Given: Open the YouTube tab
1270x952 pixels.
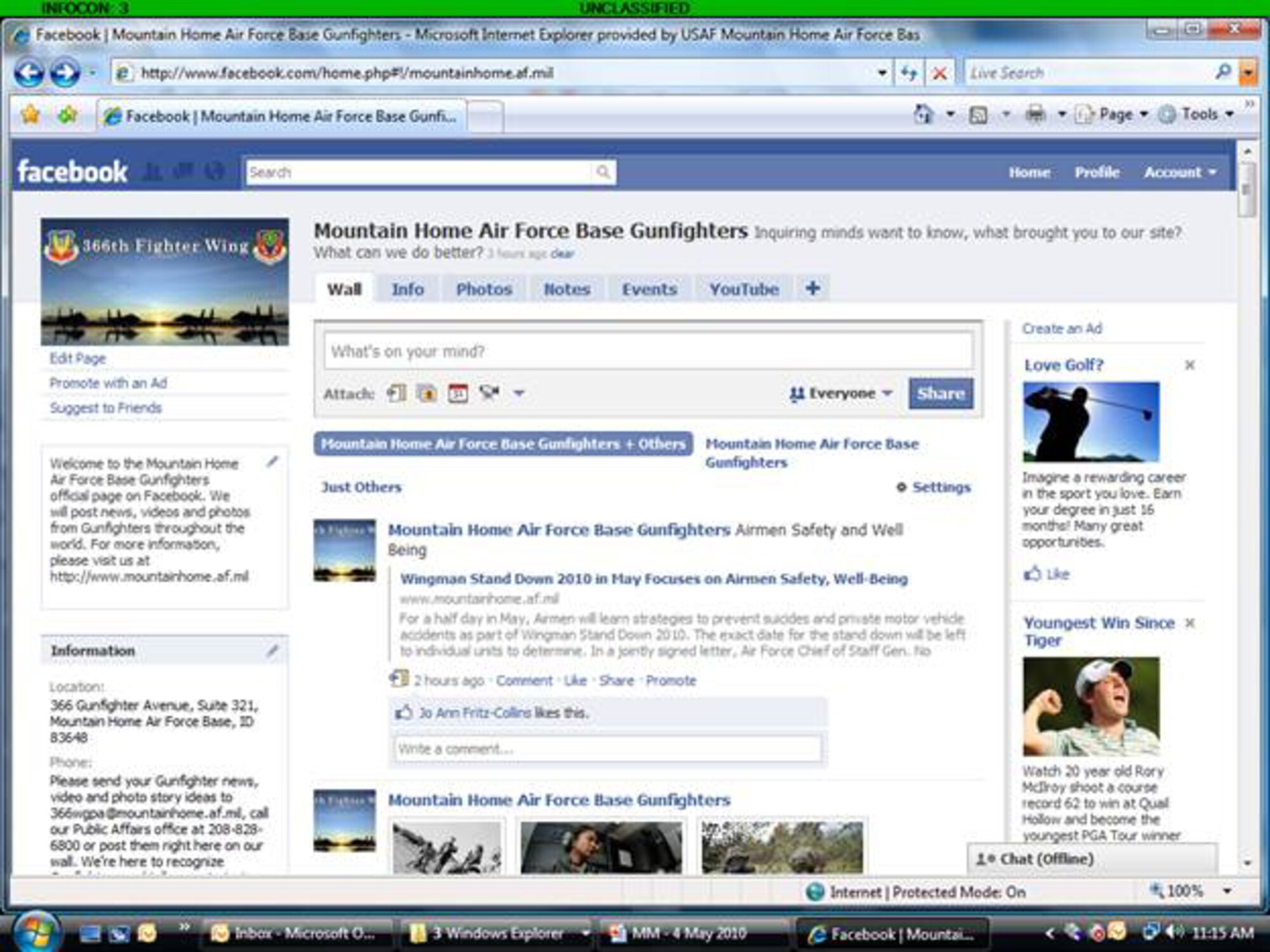Looking at the screenshot, I should pyautogui.click(x=744, y=289).
